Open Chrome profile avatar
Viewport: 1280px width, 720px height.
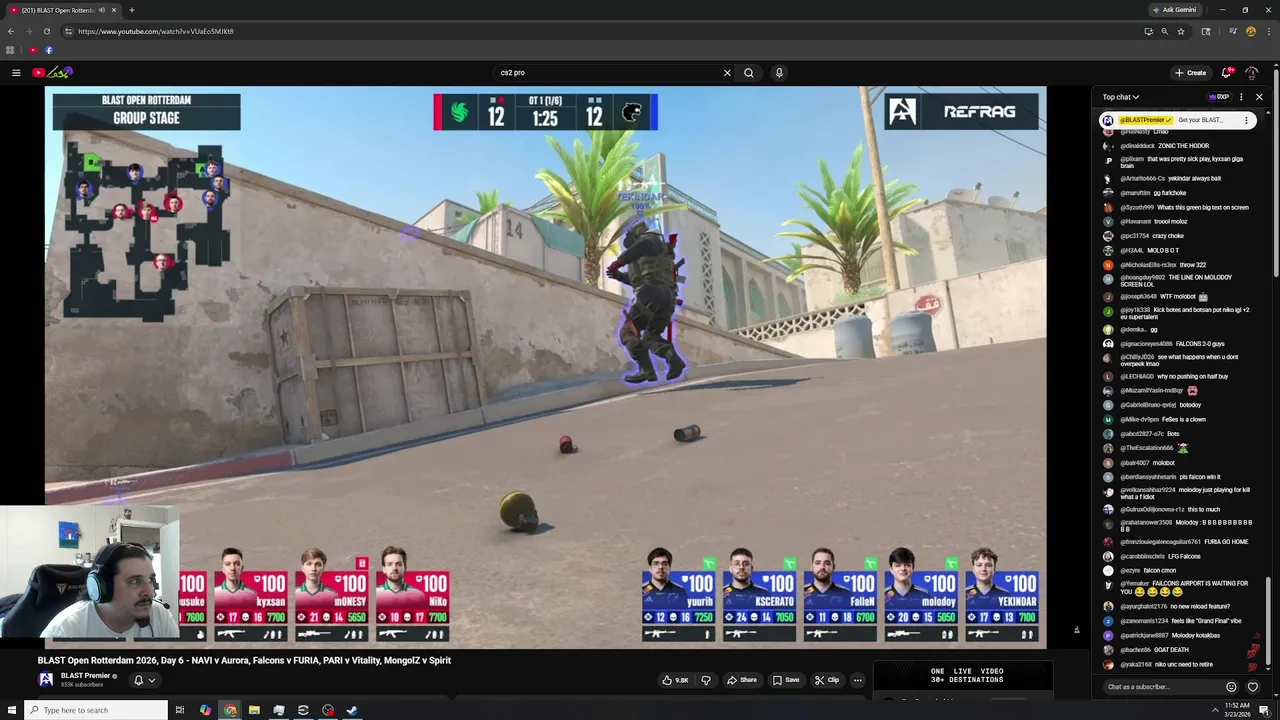[x=1250, y=31]
